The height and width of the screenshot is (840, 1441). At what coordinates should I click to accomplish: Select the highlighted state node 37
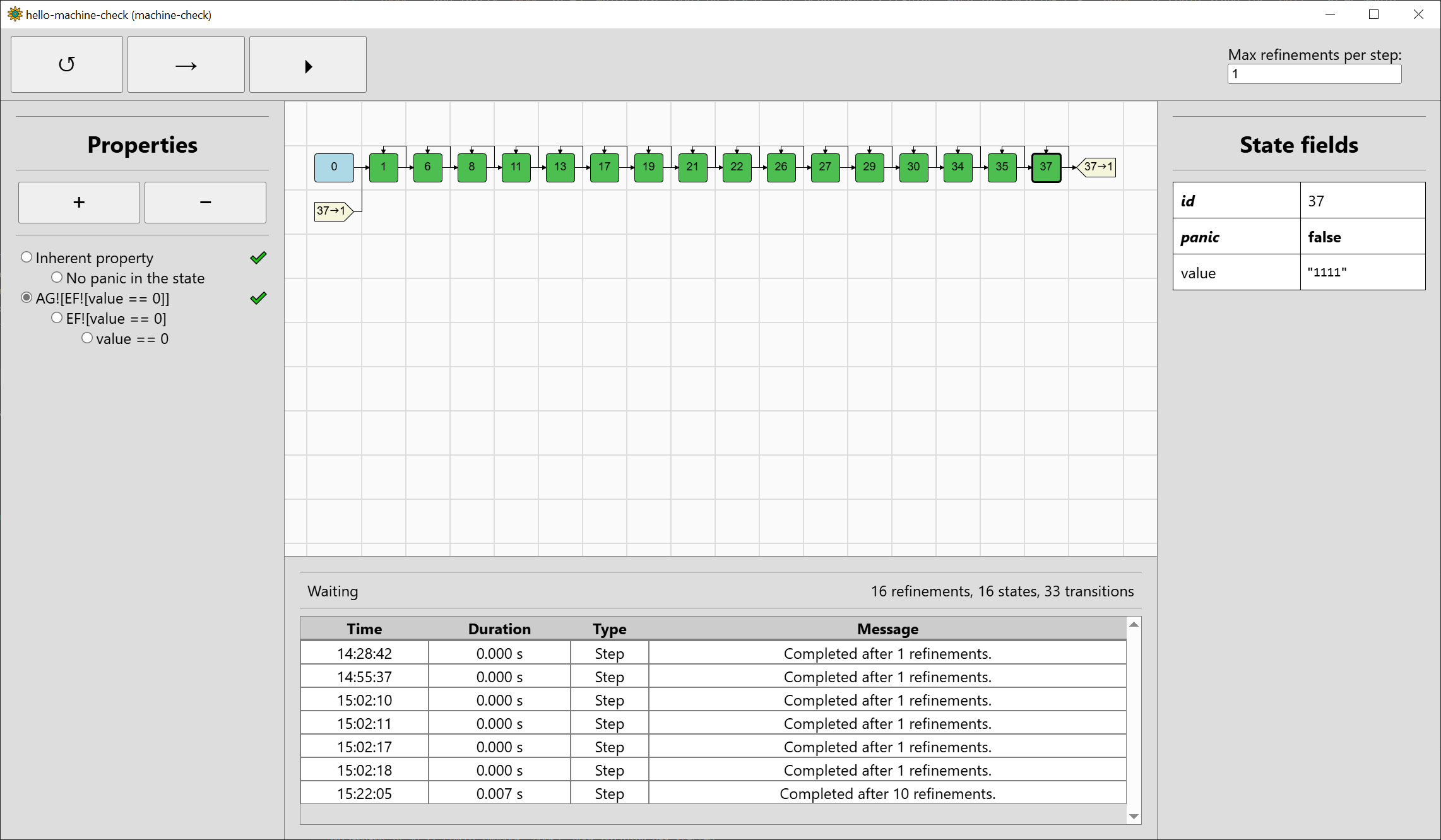tap(1046, 167)
